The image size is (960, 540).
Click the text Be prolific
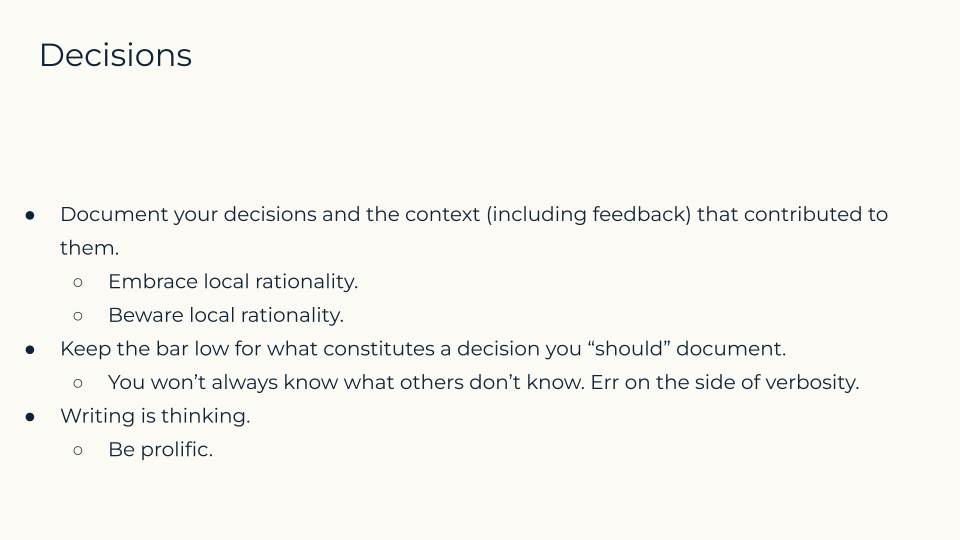(160, 450)
